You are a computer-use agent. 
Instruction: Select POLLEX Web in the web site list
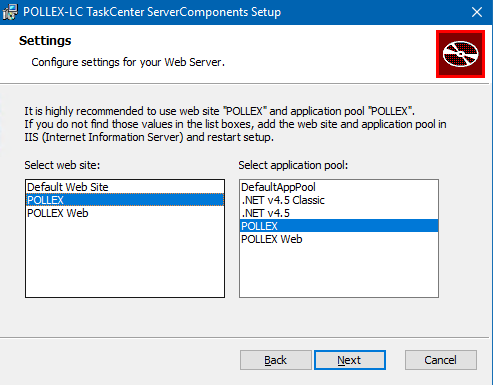[x=125, y=213]
